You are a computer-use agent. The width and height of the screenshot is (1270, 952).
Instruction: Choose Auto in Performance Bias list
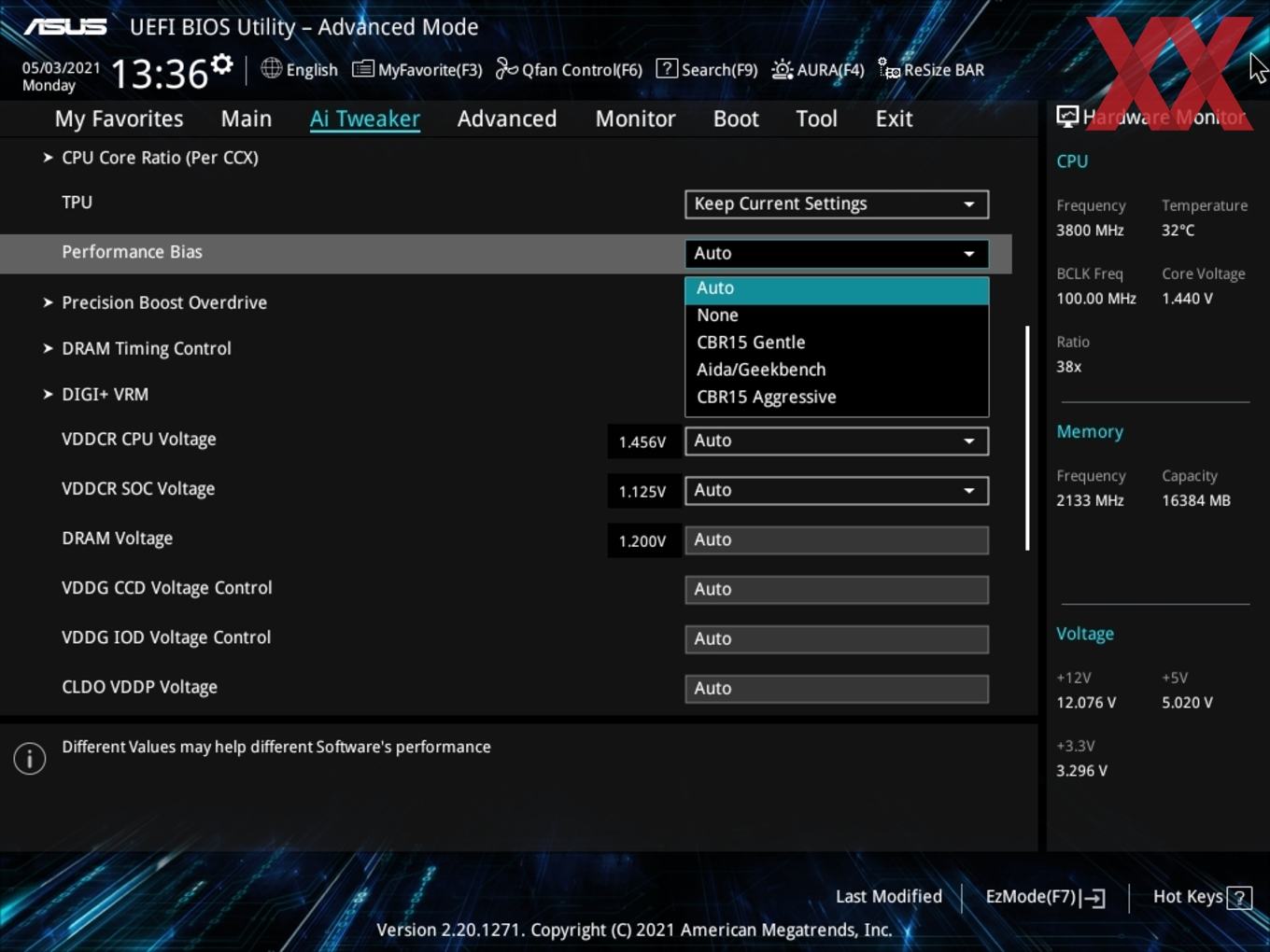click(837, 288)
